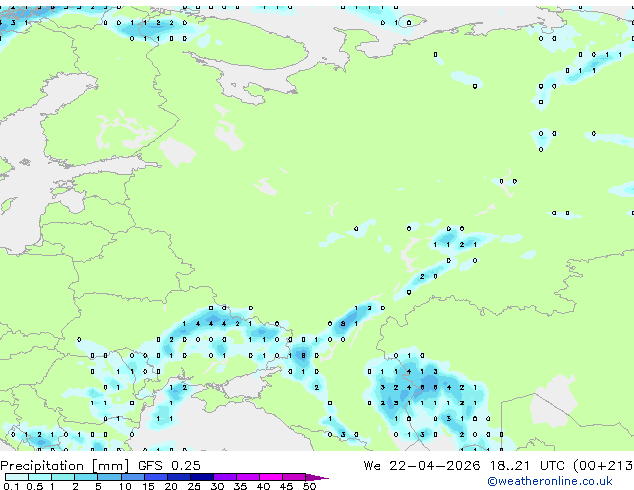
Task: Pick the 35–40 mm violet legend swatch
Action: (x=248, y=477)
